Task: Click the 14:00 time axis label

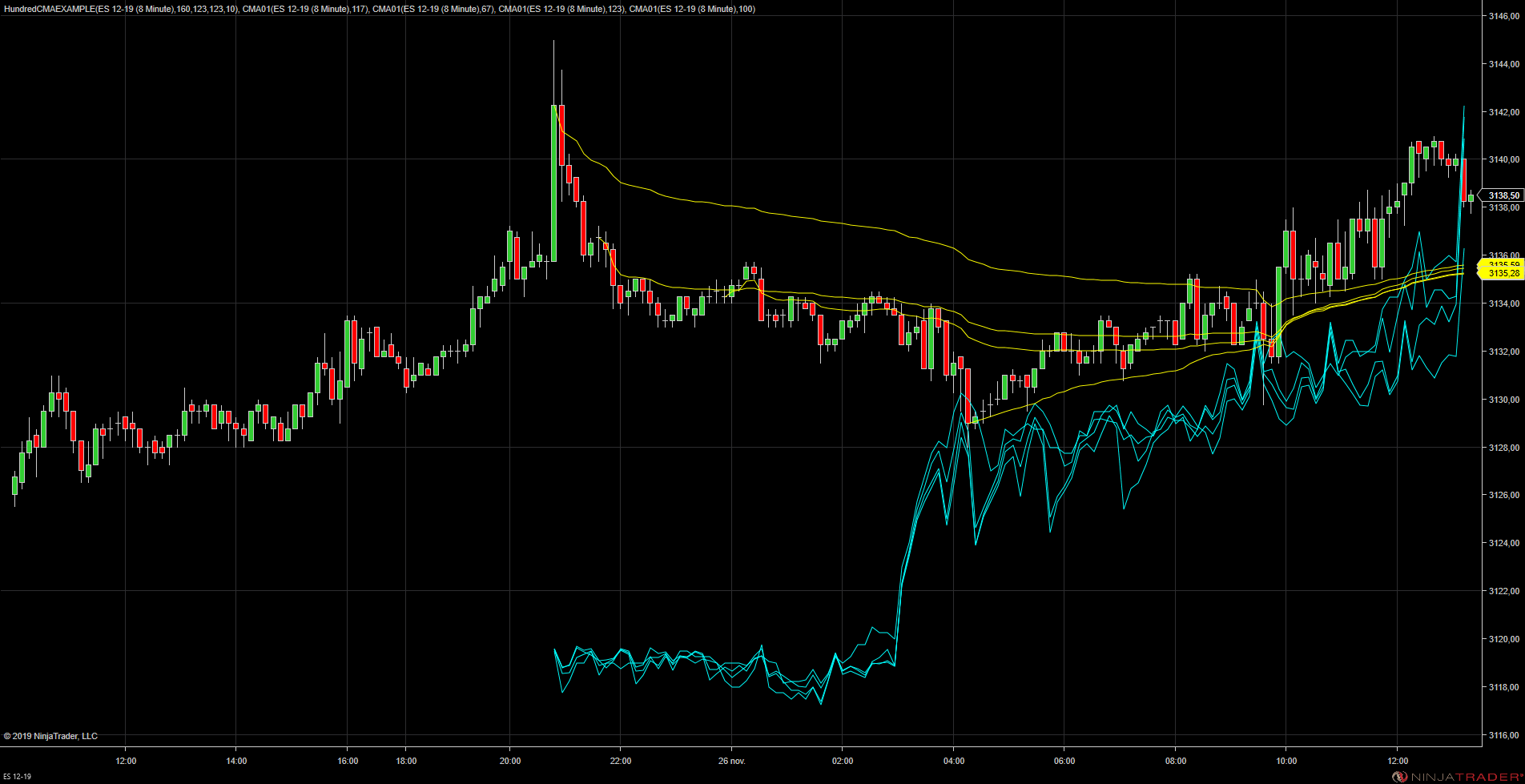Action: [x=236, y=761]
